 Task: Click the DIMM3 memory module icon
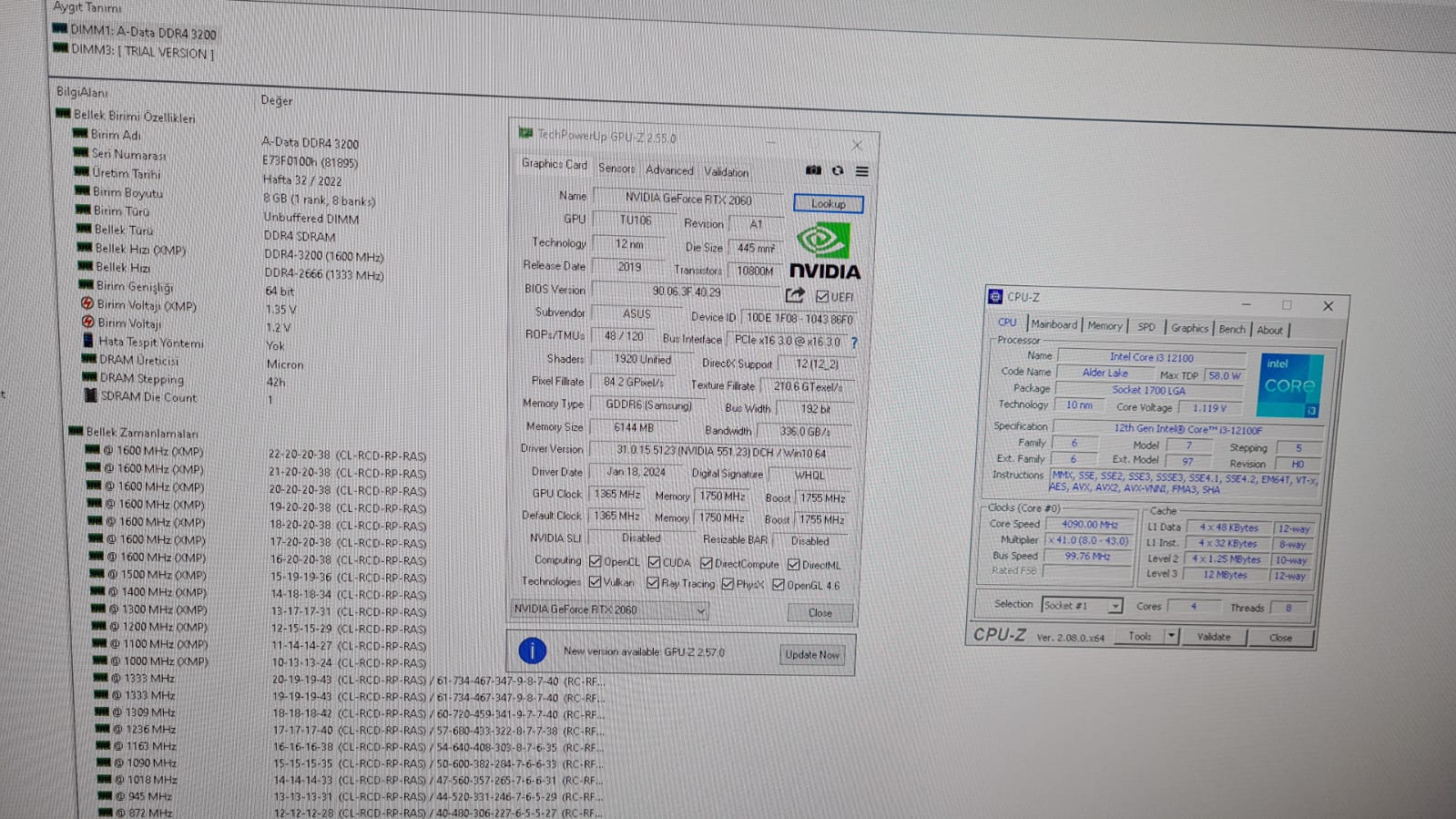coord(61,48)
